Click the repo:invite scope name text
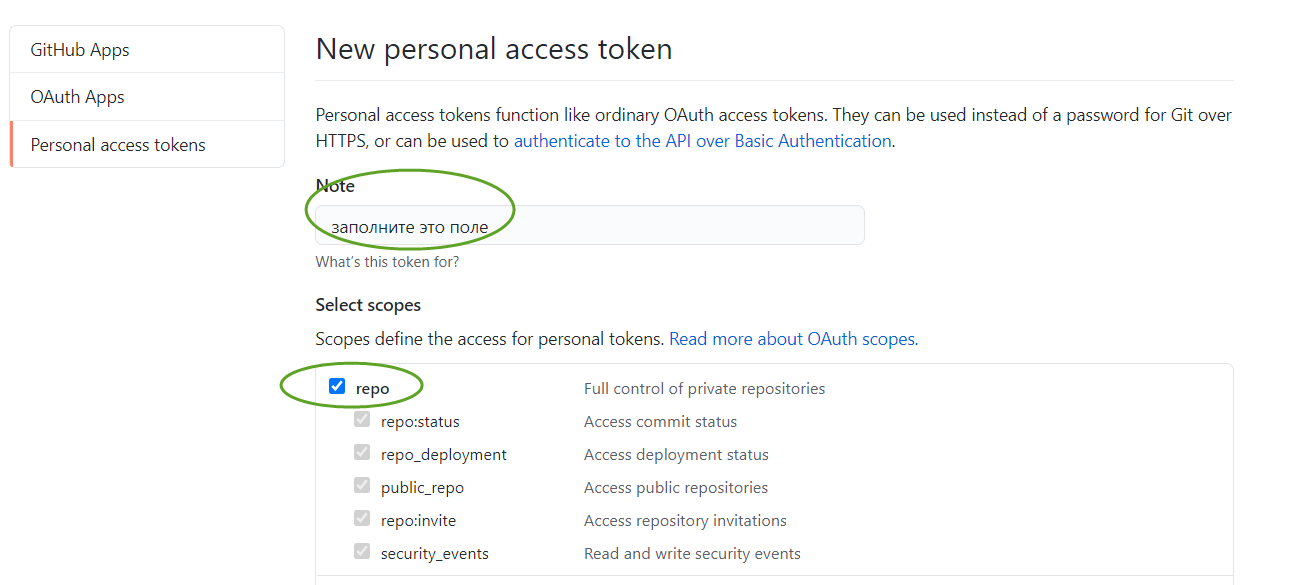Viewport: 1308px width, 585px height. pyautogui.click(x=418, y=521)
